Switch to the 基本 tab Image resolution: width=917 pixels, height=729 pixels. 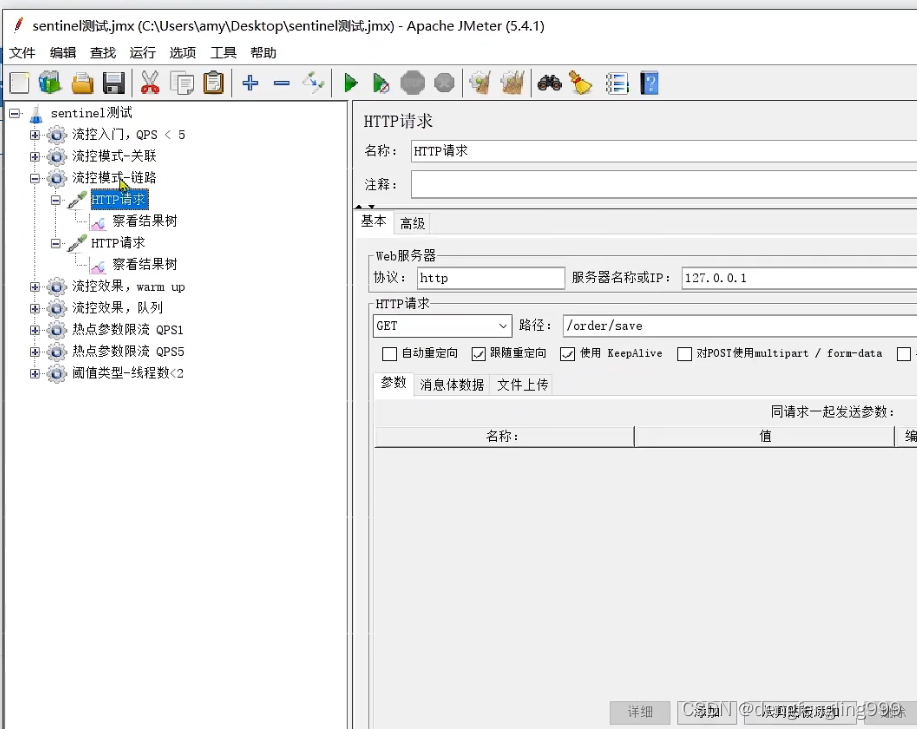(374, 222)
